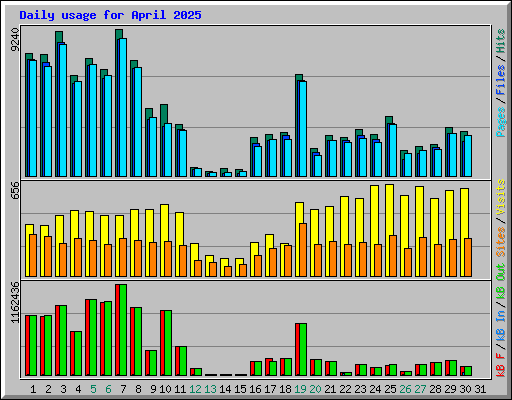Click day 25 on the x-axis
The height and width of the screenshot is (400, 512).
390,389
